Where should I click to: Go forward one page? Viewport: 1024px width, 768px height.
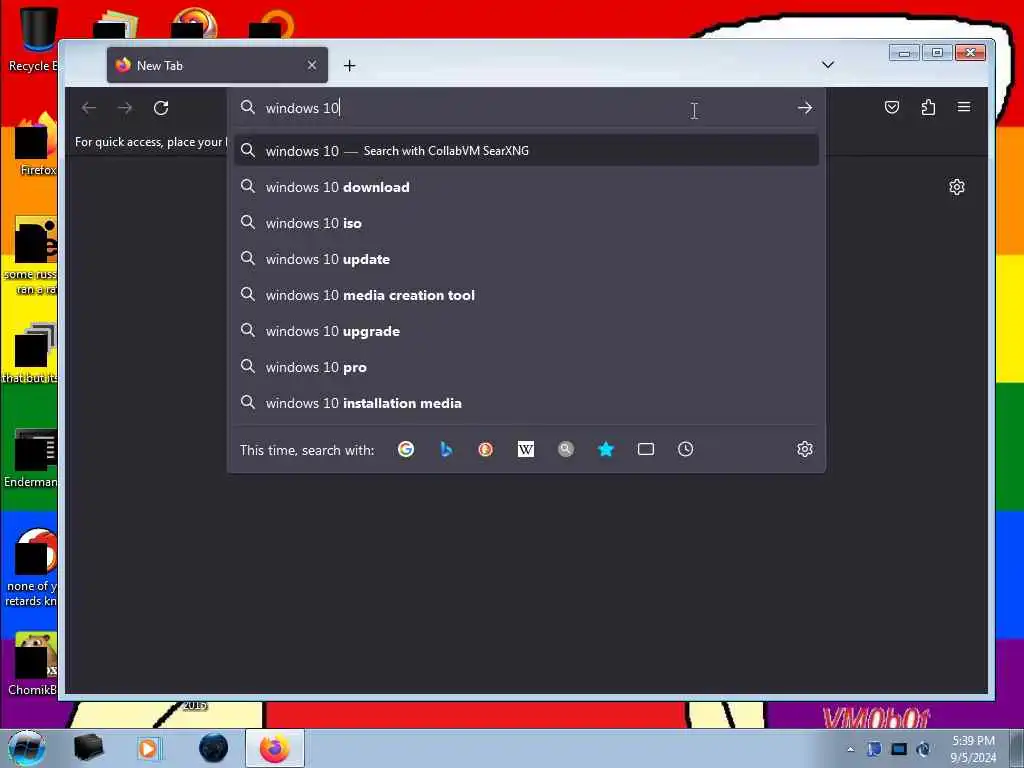tap(125, 108)
